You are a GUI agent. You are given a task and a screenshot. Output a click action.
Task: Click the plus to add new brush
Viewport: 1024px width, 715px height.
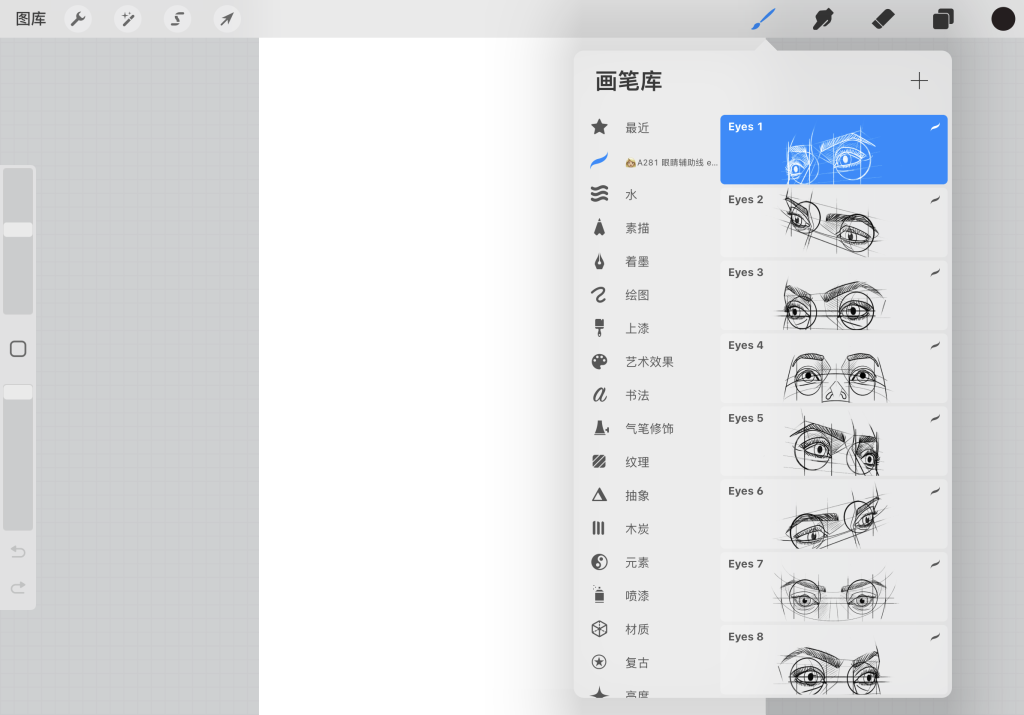pyautogui.click(x=919, y=81)
